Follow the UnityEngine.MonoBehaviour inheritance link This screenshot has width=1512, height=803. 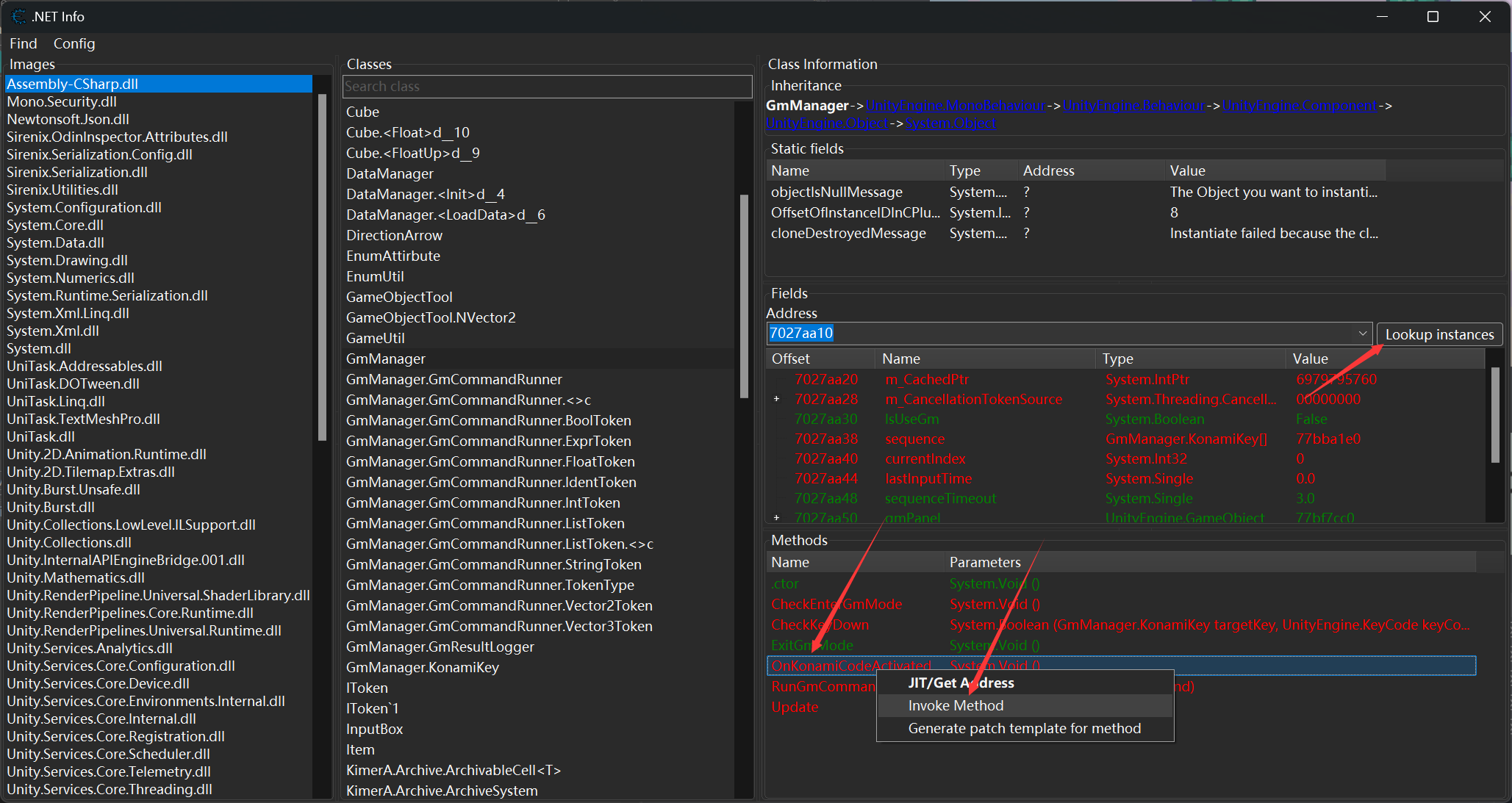(x=956, y=106)
